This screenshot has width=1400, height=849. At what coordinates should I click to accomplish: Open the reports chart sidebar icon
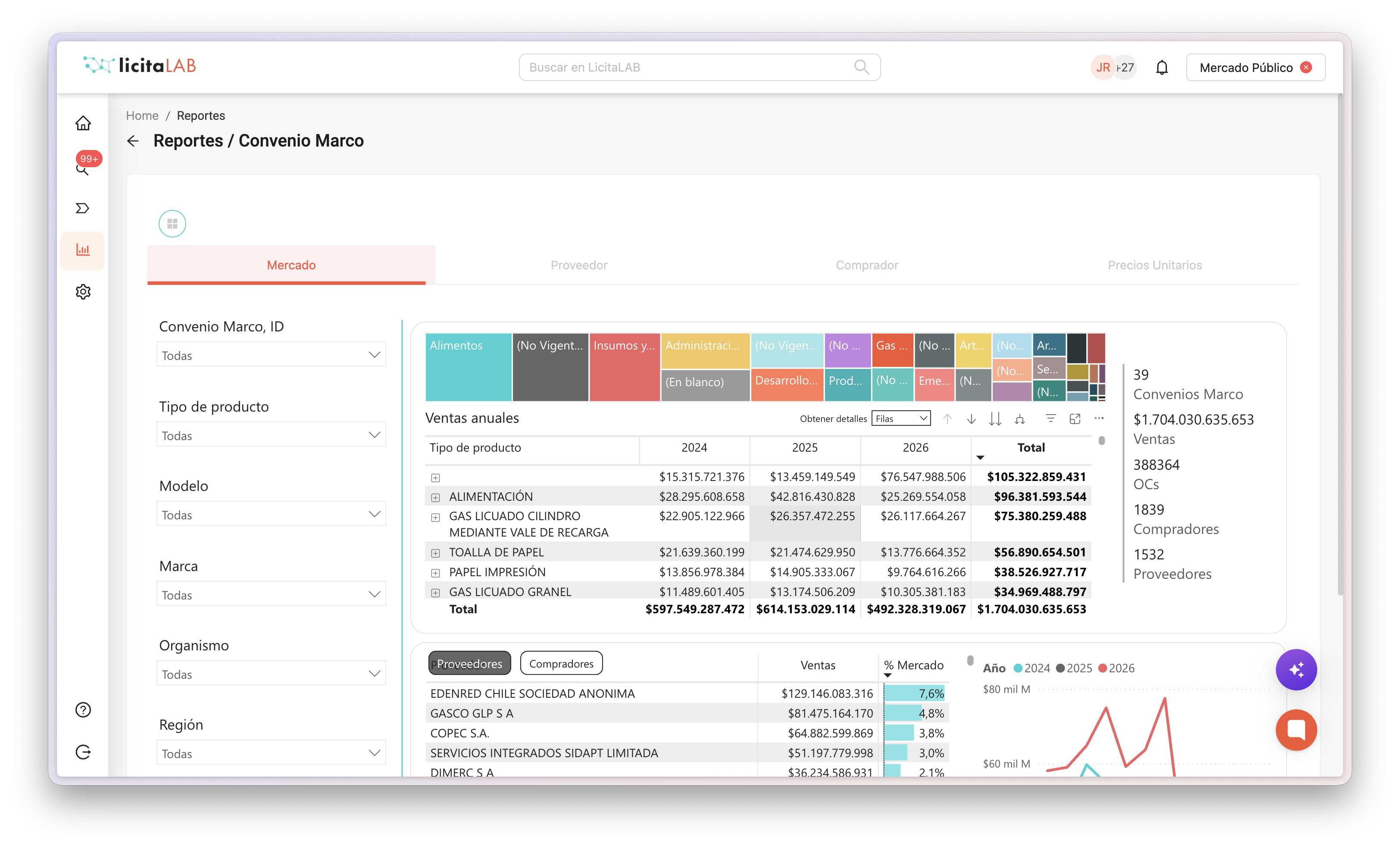tap(83, 250)
